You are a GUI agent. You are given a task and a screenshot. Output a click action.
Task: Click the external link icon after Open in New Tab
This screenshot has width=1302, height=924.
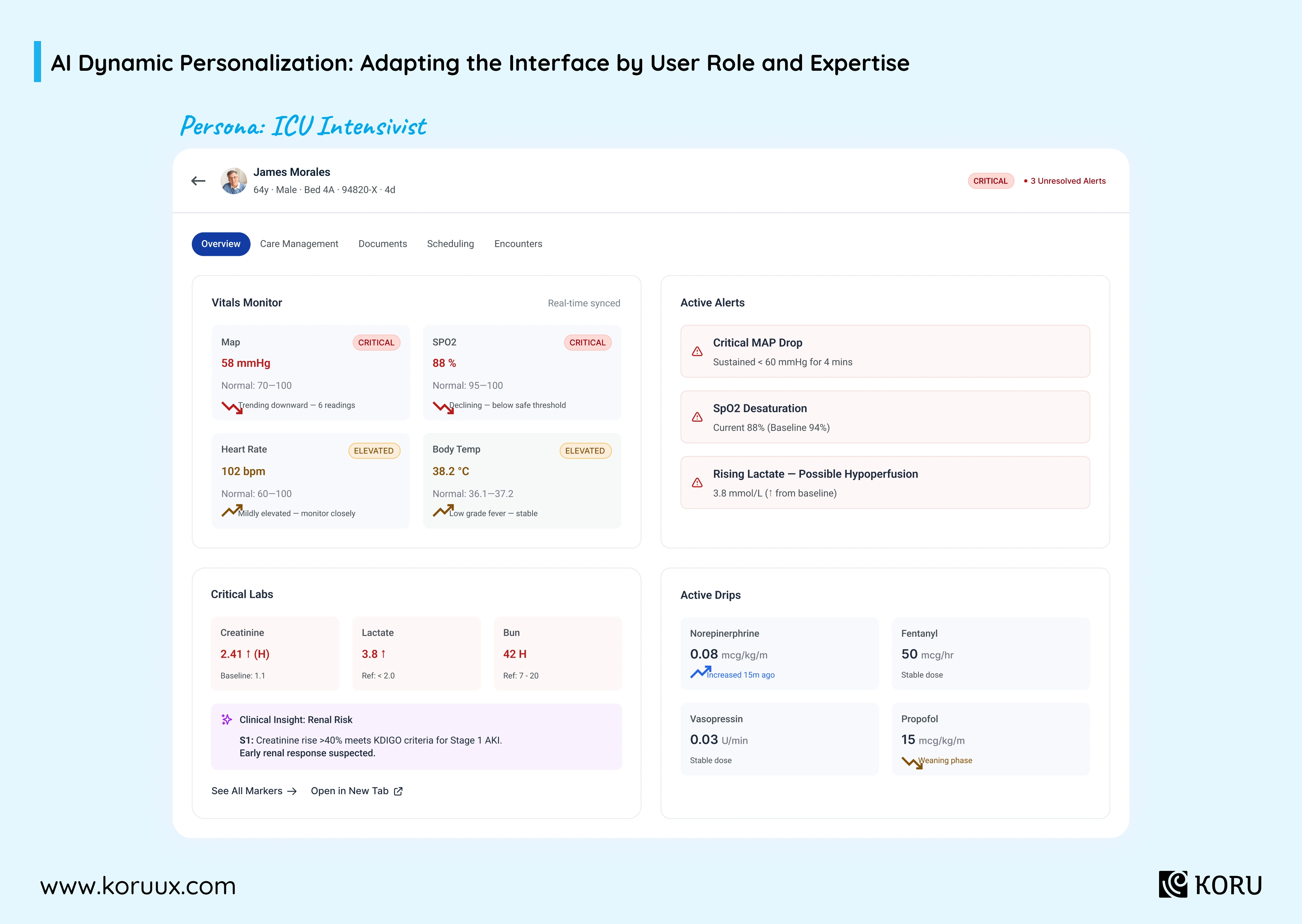click(398, 791)
